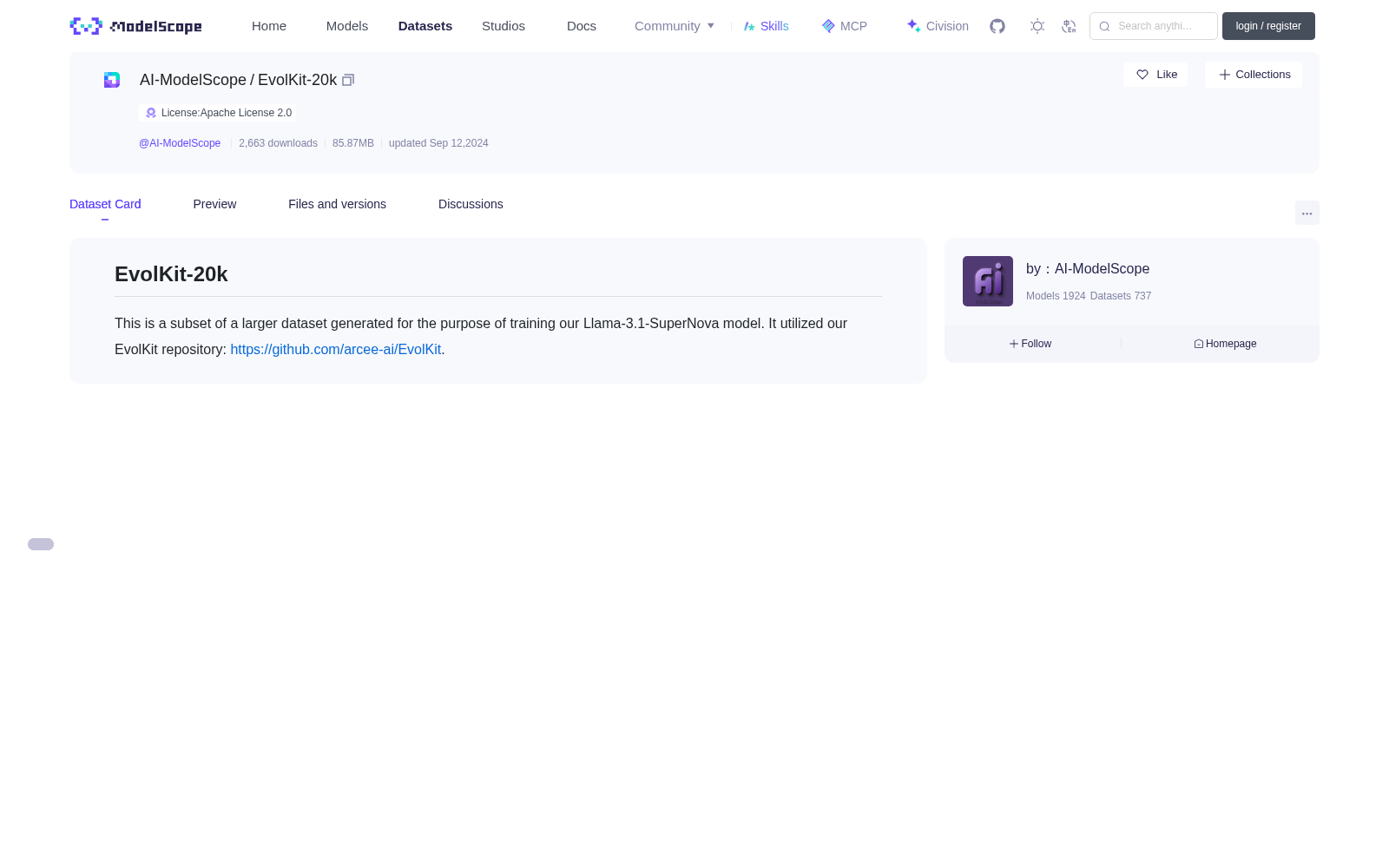This screenshot has height=868, width=1389.
Task: Click the 85.87MB size text
Action: click(x=353, y=143)
